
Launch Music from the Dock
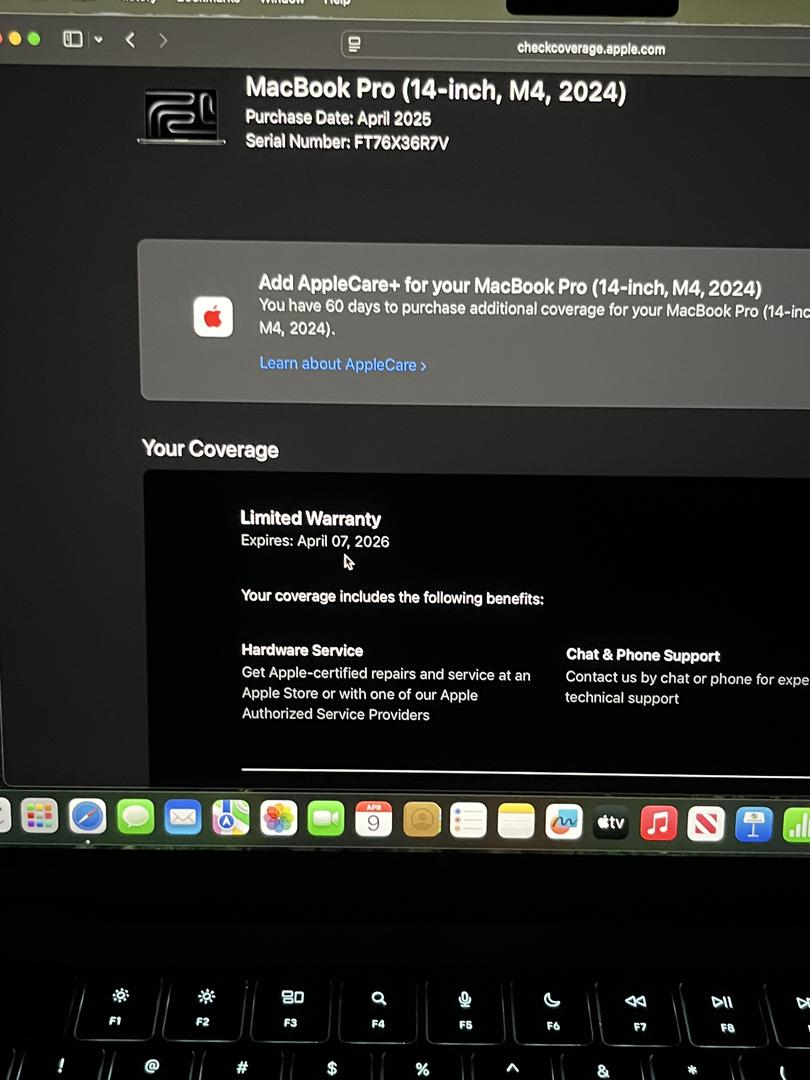pos(658,824)
